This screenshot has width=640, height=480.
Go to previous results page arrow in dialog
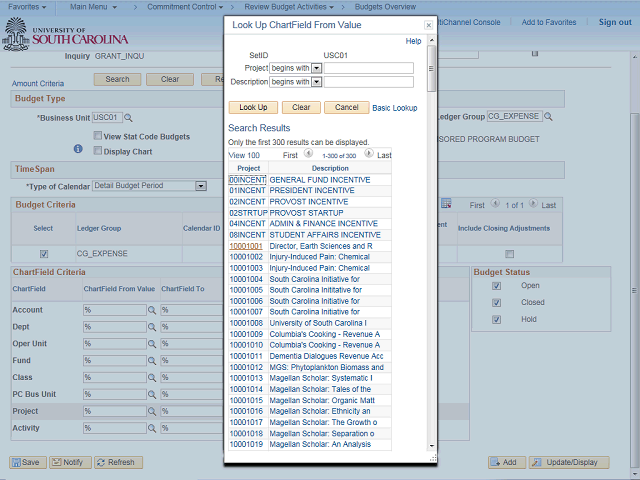pos(308,155)
